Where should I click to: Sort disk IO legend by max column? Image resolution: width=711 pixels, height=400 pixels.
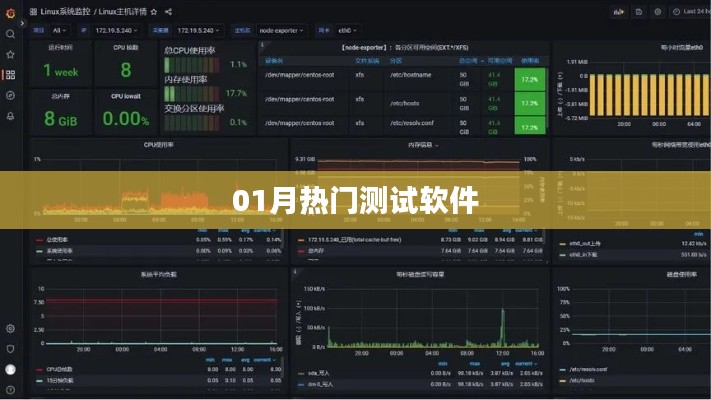point(475,364)
